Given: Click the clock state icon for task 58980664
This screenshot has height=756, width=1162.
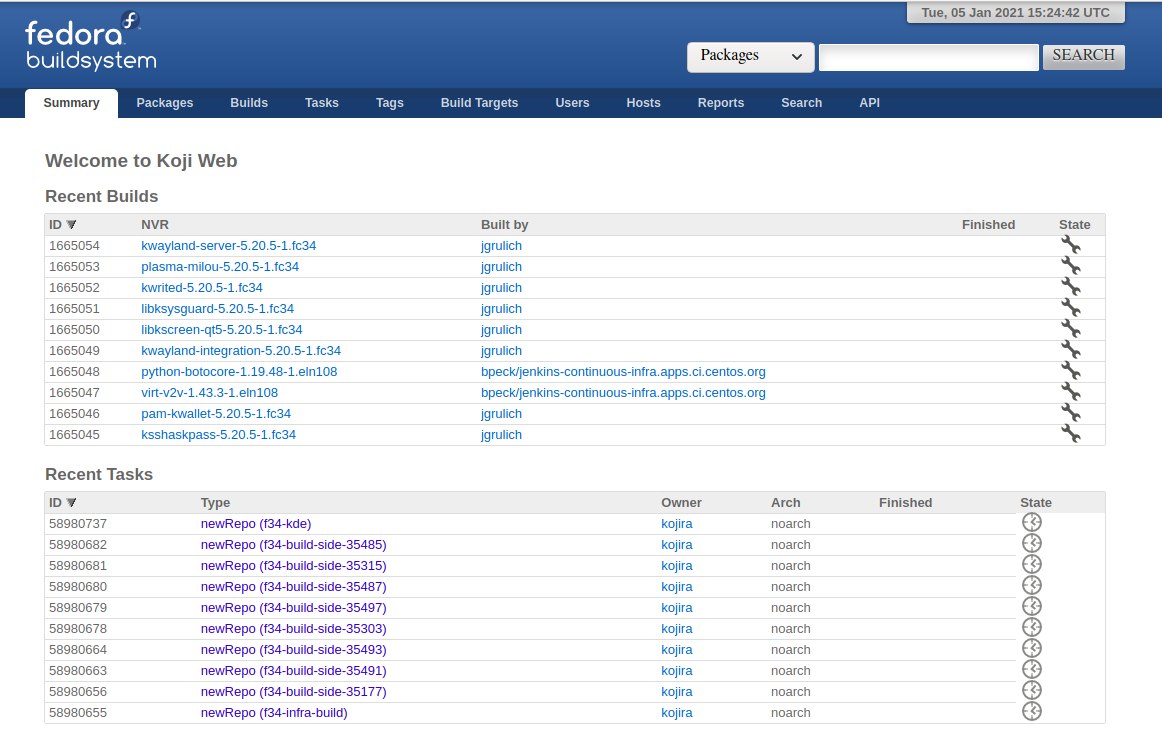Looking at the screenshot, I should (x=1032, y=649).
